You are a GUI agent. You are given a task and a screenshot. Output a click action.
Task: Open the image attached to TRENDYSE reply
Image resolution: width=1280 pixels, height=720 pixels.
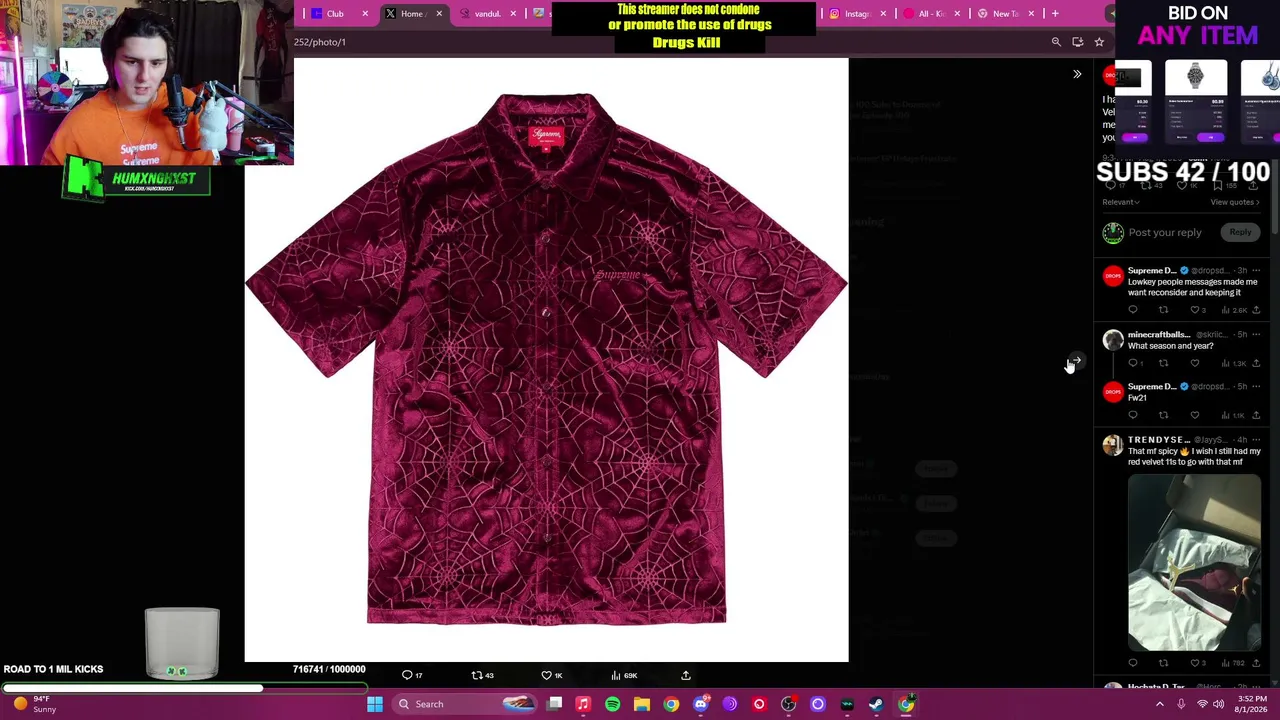[1195, 563]
